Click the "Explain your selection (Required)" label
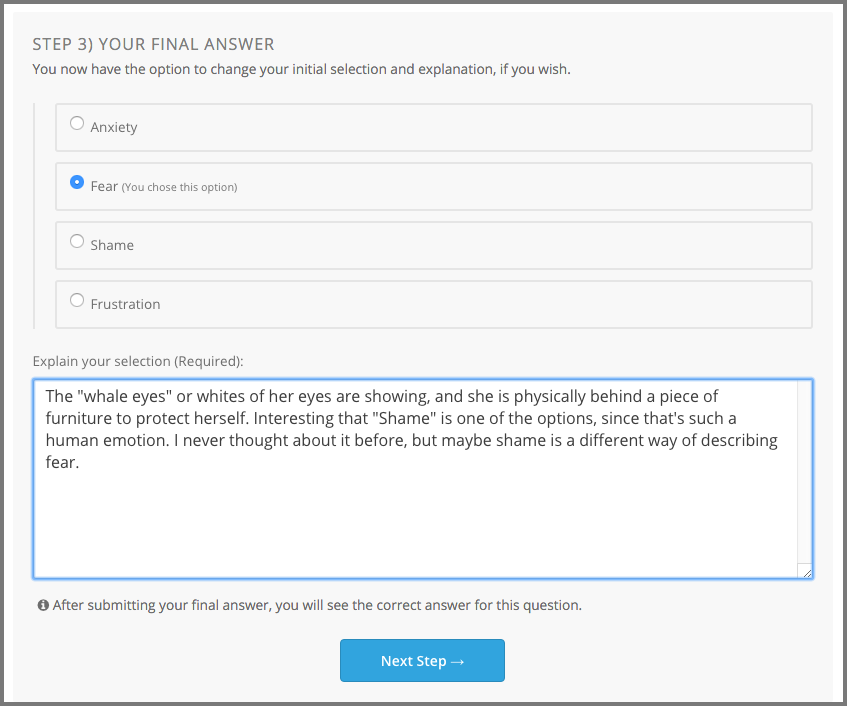Viewport: 847px width, 706px height. [138, 360]
